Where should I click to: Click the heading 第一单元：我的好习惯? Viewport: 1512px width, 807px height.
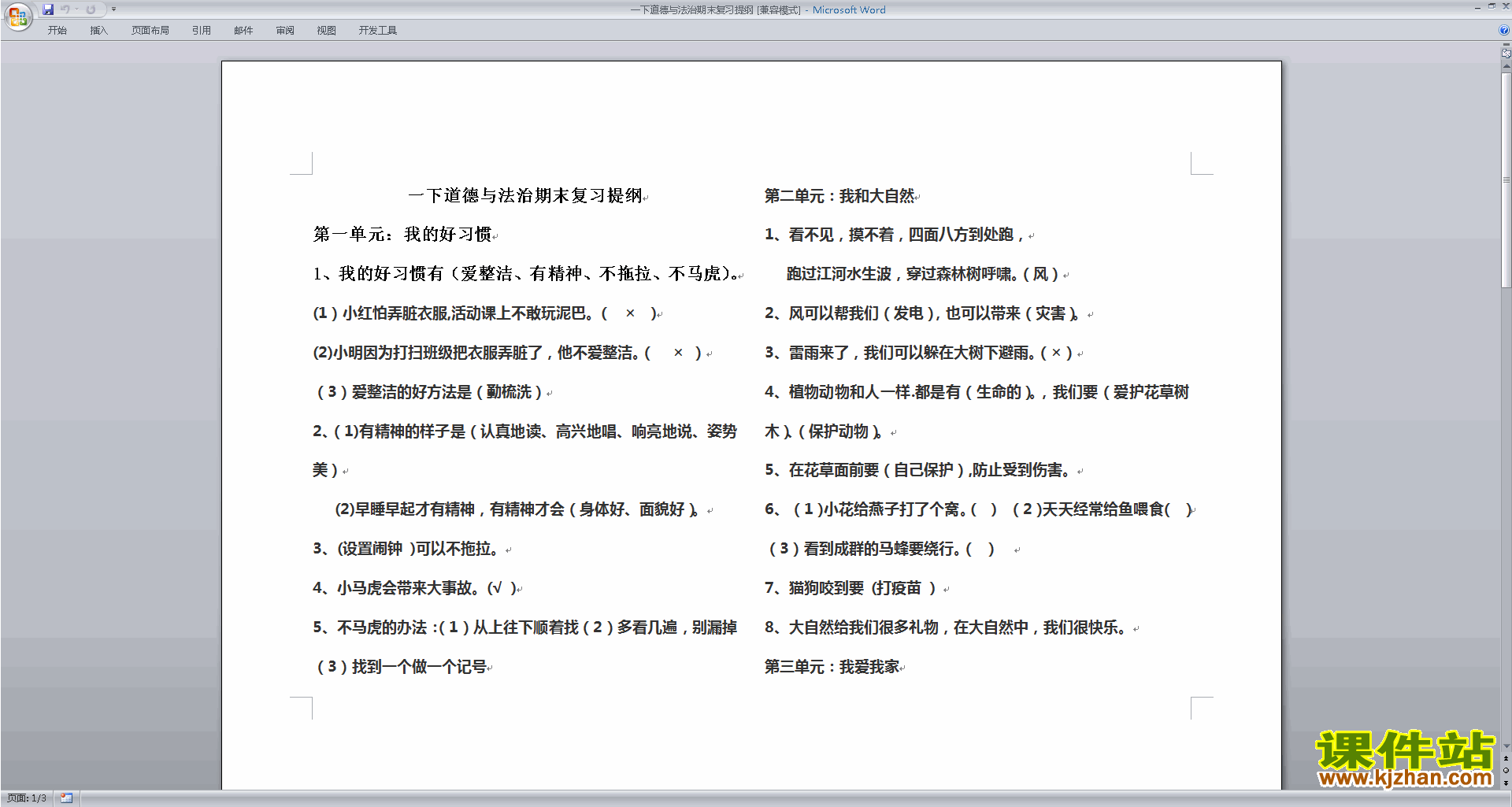point(402,234)
